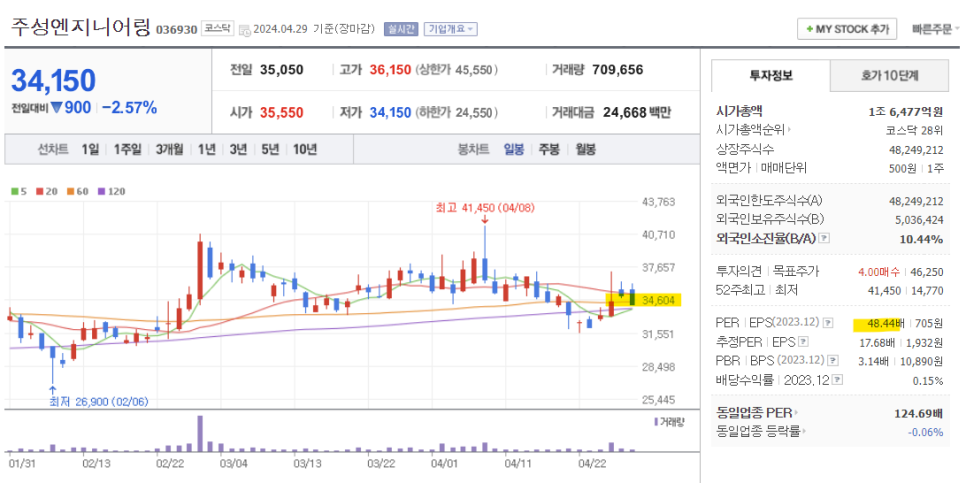Click the 고가 value 36,150
This screenshot has width=966, height=483.
coord(390,70)
